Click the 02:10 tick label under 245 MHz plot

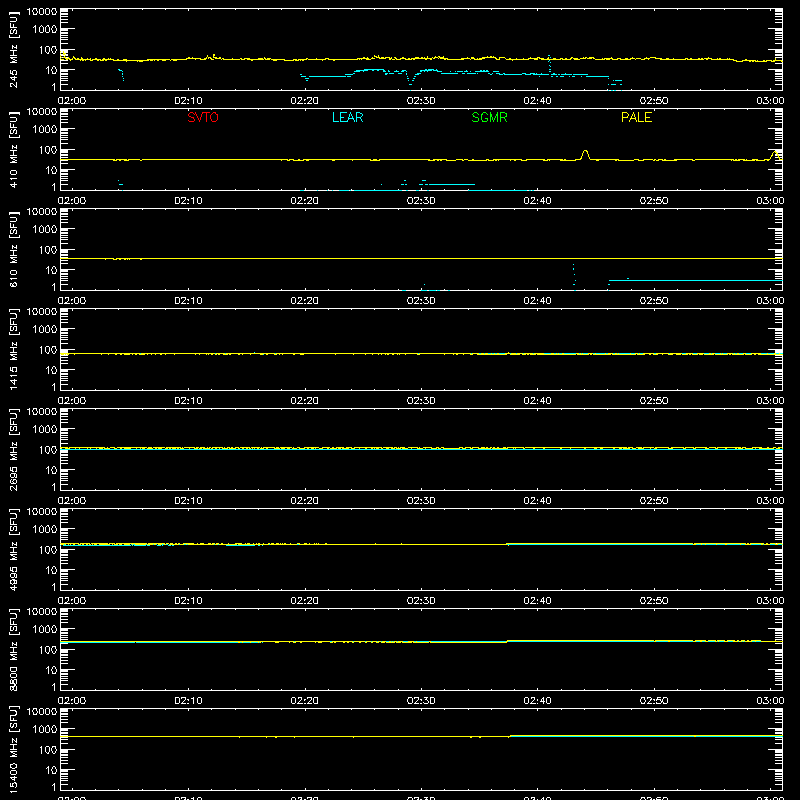pos(188,101)
